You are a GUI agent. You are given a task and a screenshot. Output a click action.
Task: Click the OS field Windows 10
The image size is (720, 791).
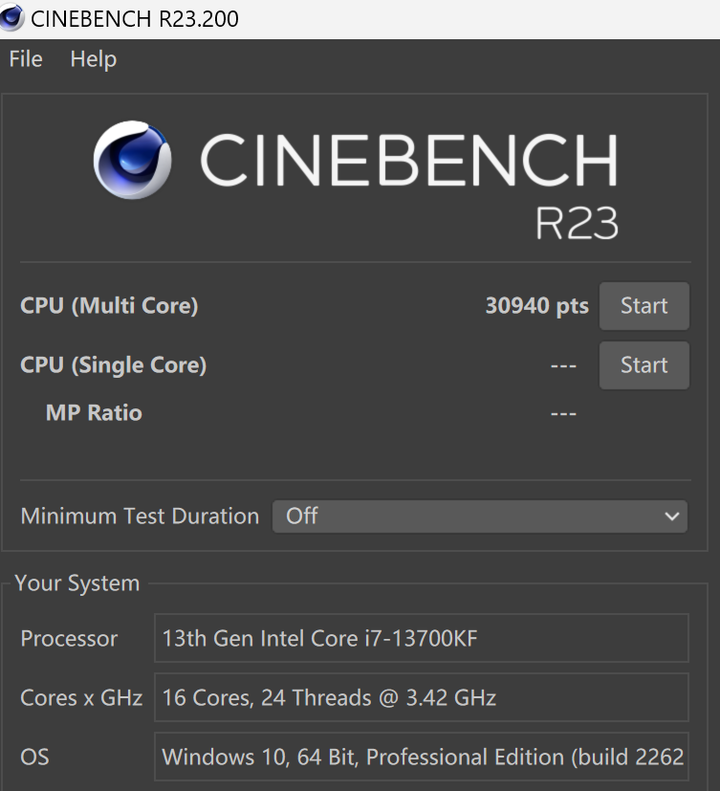[x=421, y=757]
